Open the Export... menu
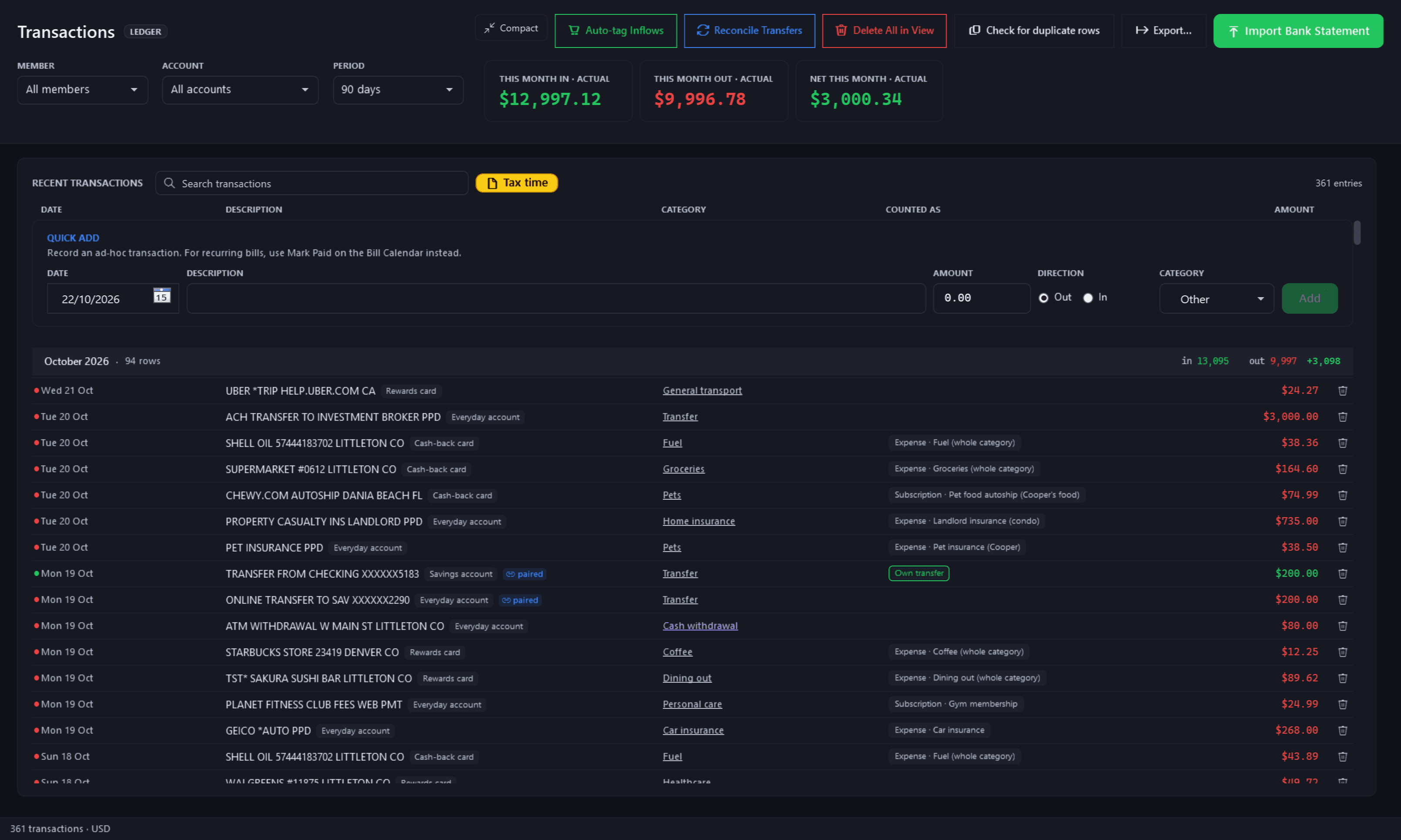The width and height of the screenshot is (1401, 840). [x=1163, y=30]
